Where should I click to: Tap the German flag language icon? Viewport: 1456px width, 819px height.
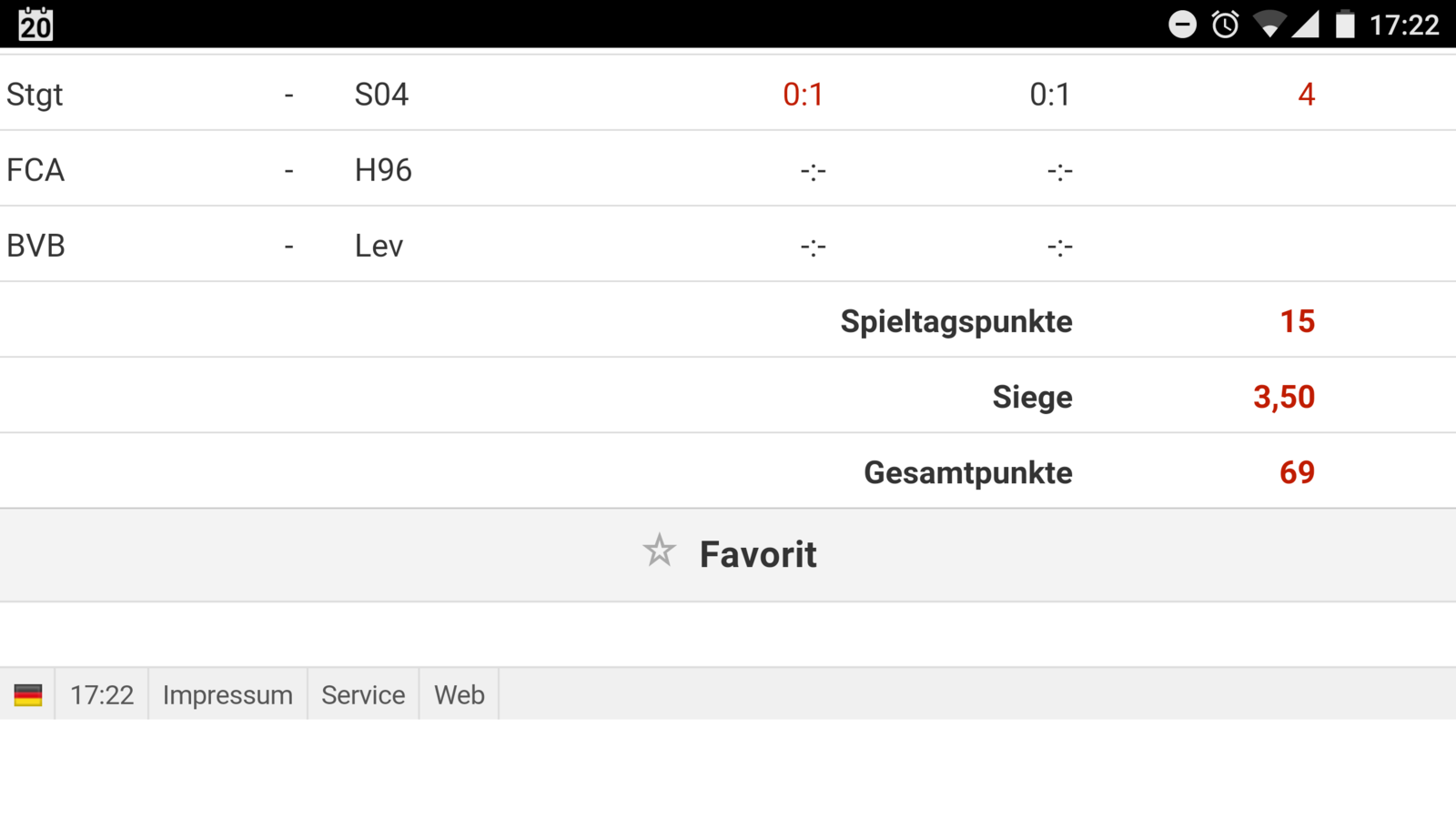pos(28,695)
